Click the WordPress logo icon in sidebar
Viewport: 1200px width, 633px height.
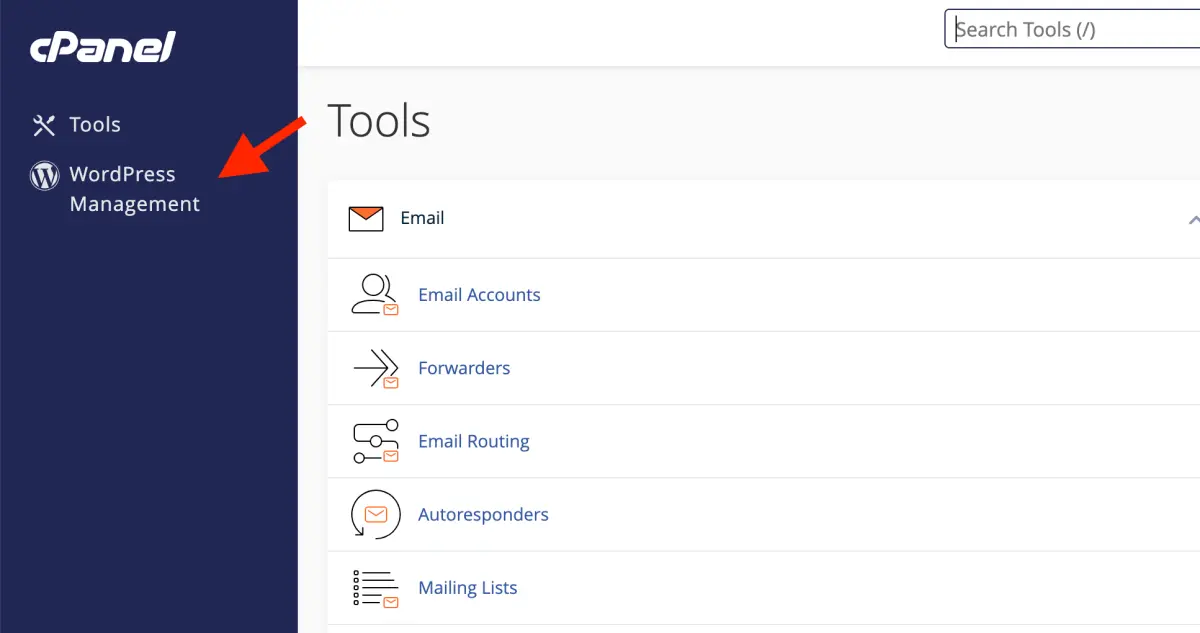pyautogui.click(x=44, y=175)
